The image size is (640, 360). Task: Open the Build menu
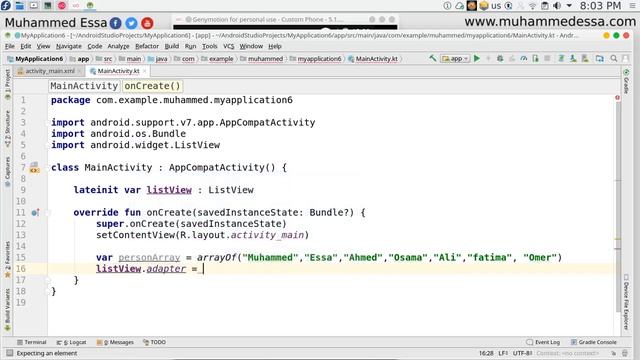pos(172,46)
